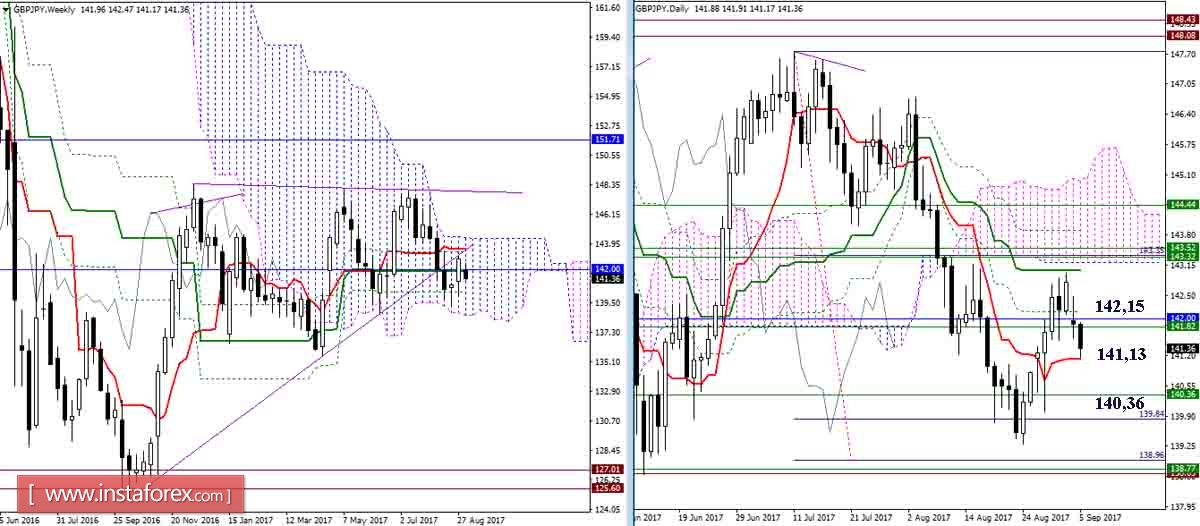The image size is (1200, 526).
Task: Click the 27 Aug 2017 date marker
Action: pyautogui.click(x=483, y=521)
